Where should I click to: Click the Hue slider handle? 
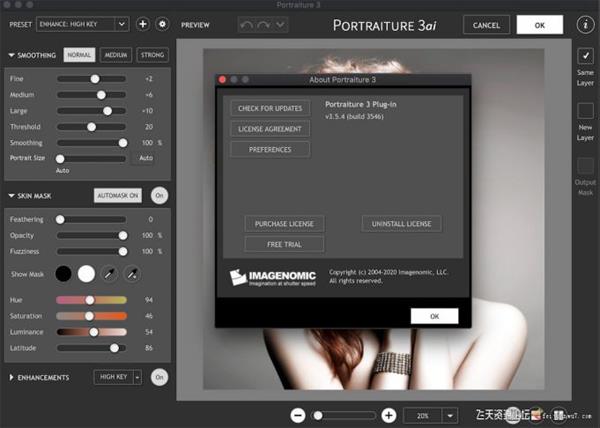click(90, 300)
